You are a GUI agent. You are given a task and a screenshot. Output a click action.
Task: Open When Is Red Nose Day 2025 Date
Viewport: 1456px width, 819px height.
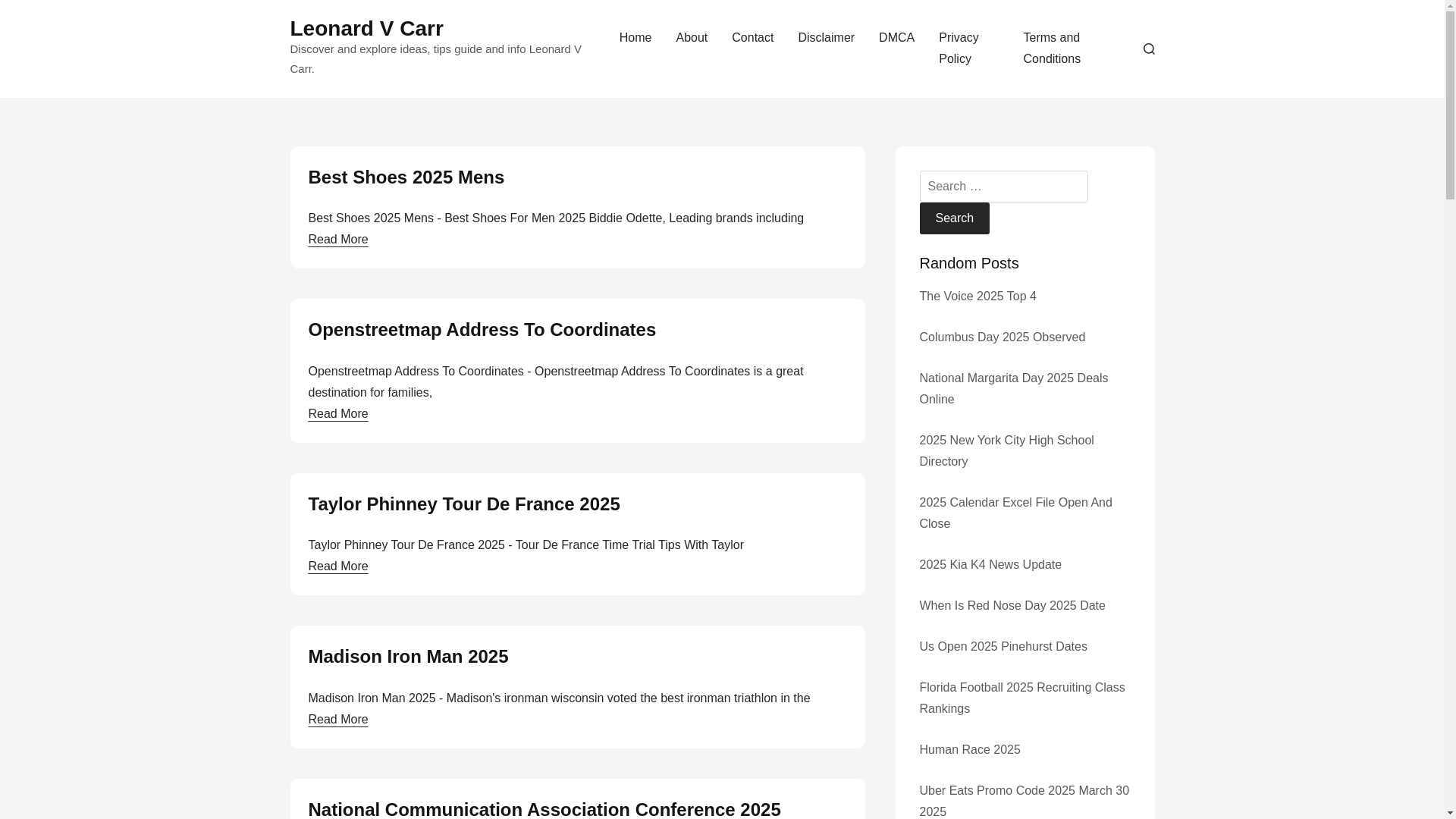click(x=1012, y=606)
